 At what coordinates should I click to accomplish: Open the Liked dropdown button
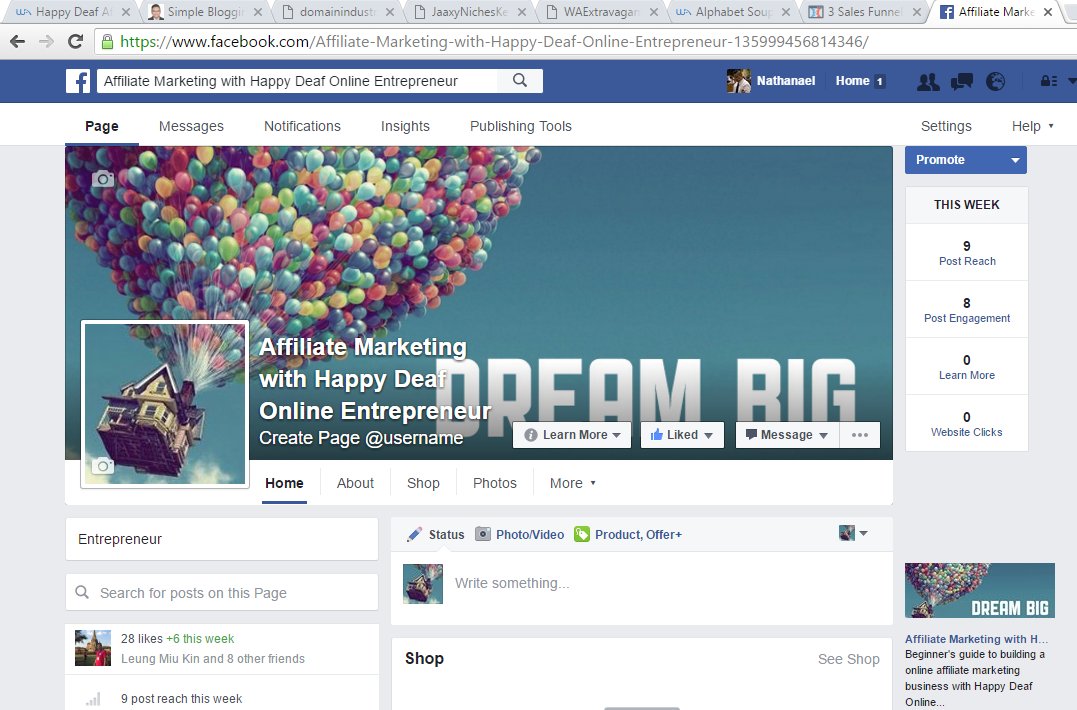[682, 435]
